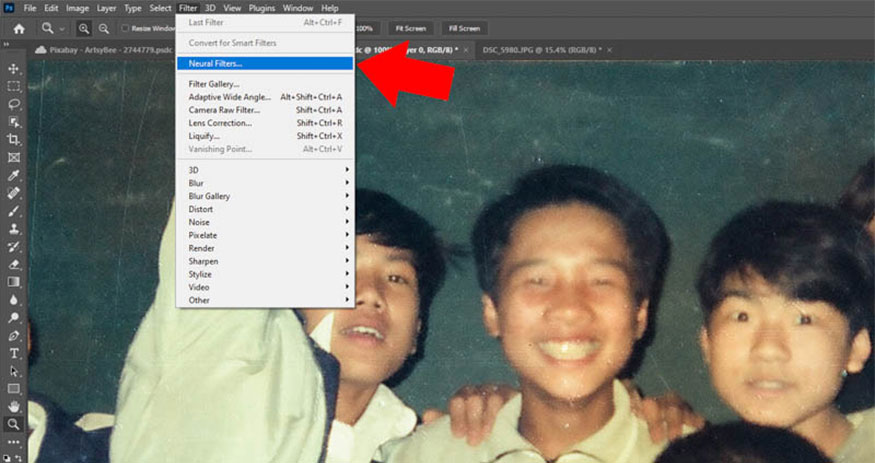This screenshot has height=463, width=875.
Task: Select the Path Selection tool
Action: [13, 371]
